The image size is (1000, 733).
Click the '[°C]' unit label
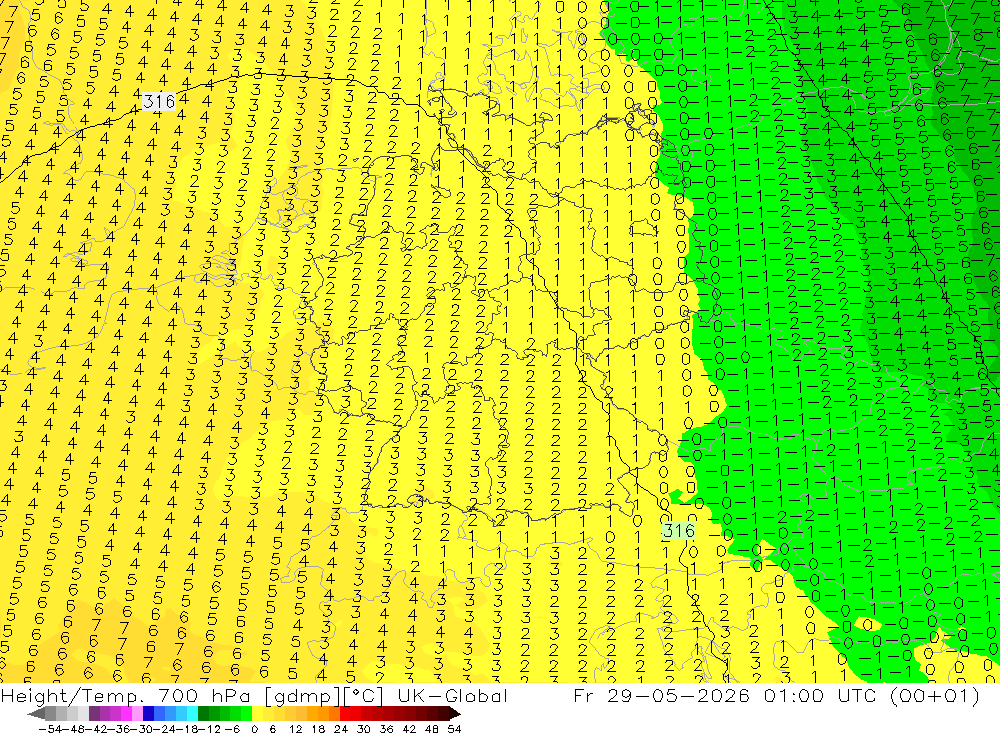pyautogui.click(x=364, y=696)
